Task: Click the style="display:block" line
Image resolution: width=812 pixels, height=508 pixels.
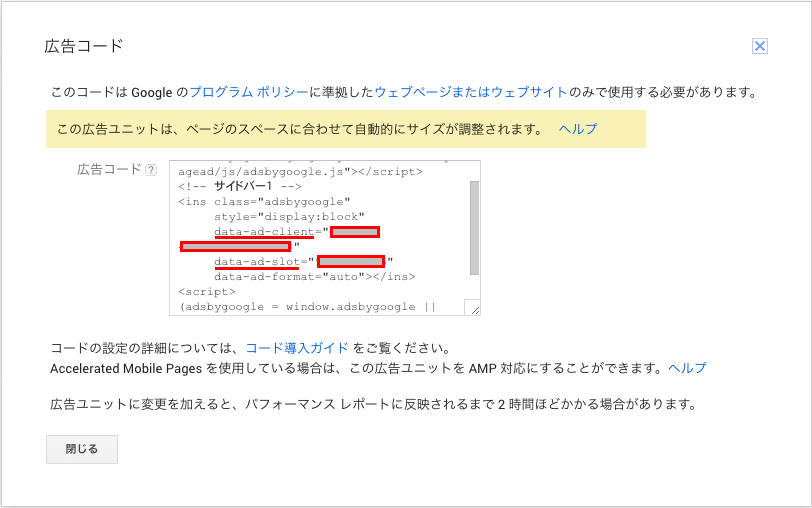Action: point(289,217)
